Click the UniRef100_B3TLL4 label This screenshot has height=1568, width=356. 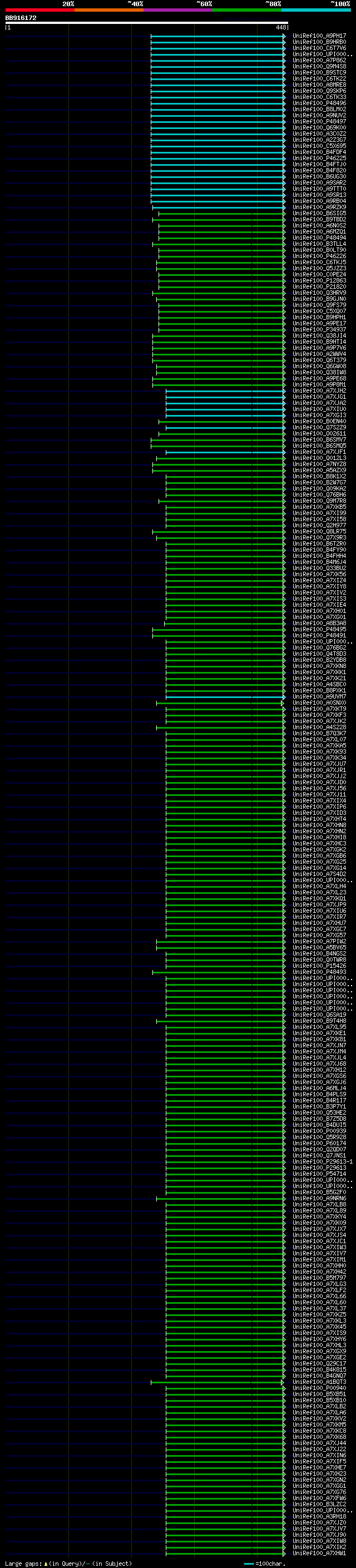tap(319, 244)
